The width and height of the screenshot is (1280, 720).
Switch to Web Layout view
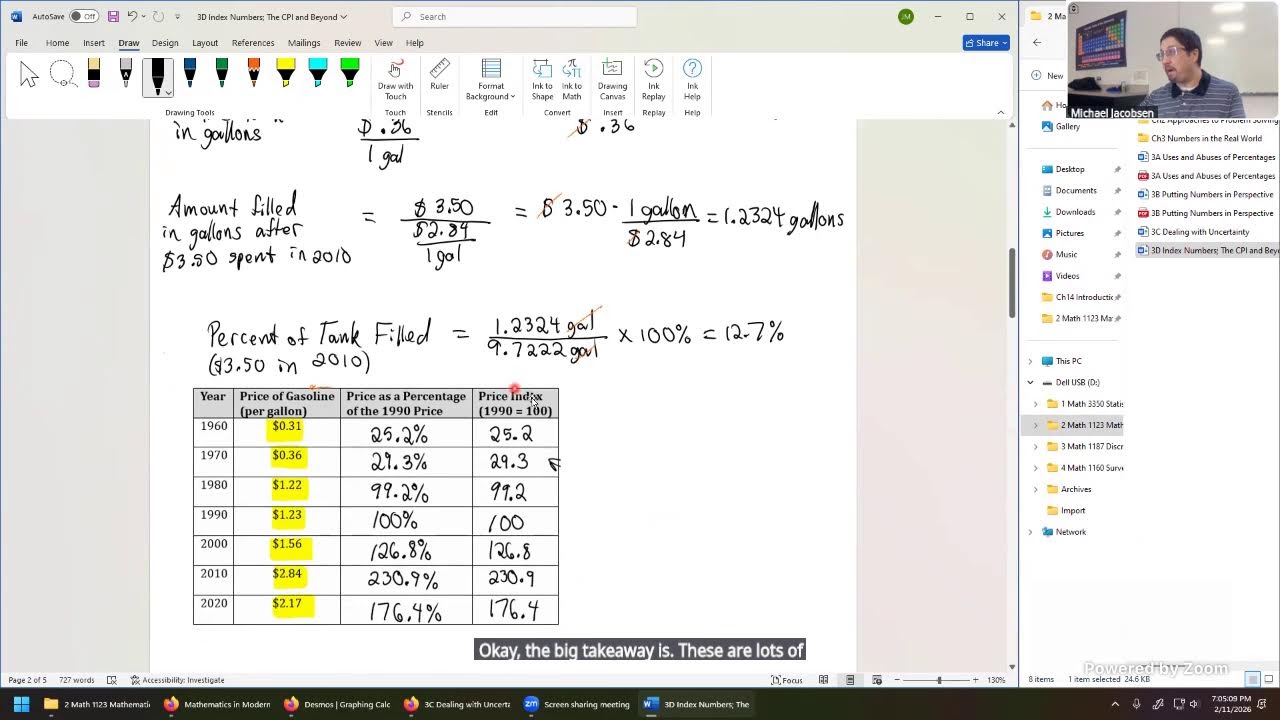point(876,680)
